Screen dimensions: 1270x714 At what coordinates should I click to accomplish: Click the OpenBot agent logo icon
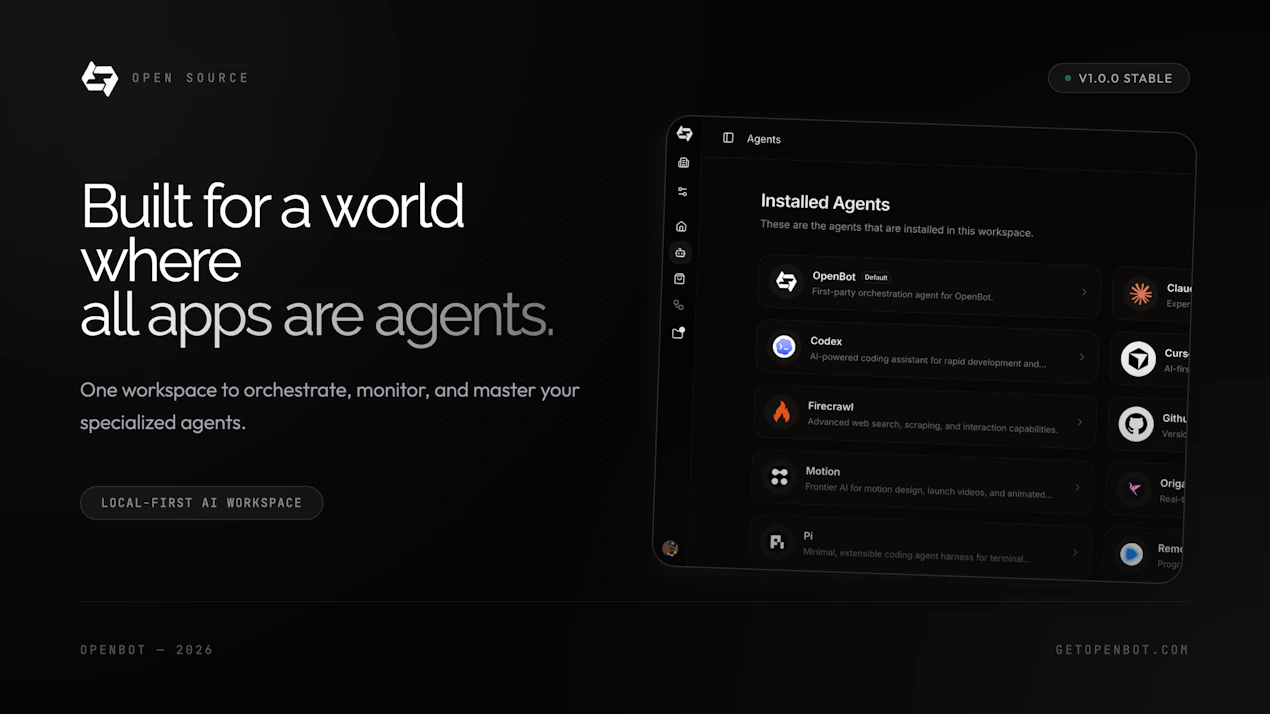tap(787, 282)
